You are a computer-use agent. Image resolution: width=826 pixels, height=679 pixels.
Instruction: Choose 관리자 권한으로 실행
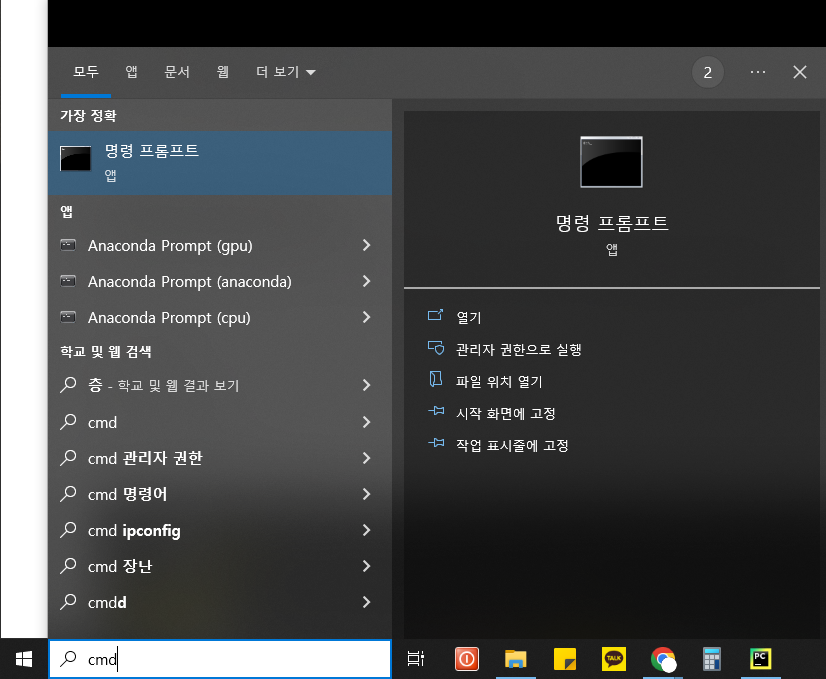pos(518,350)
